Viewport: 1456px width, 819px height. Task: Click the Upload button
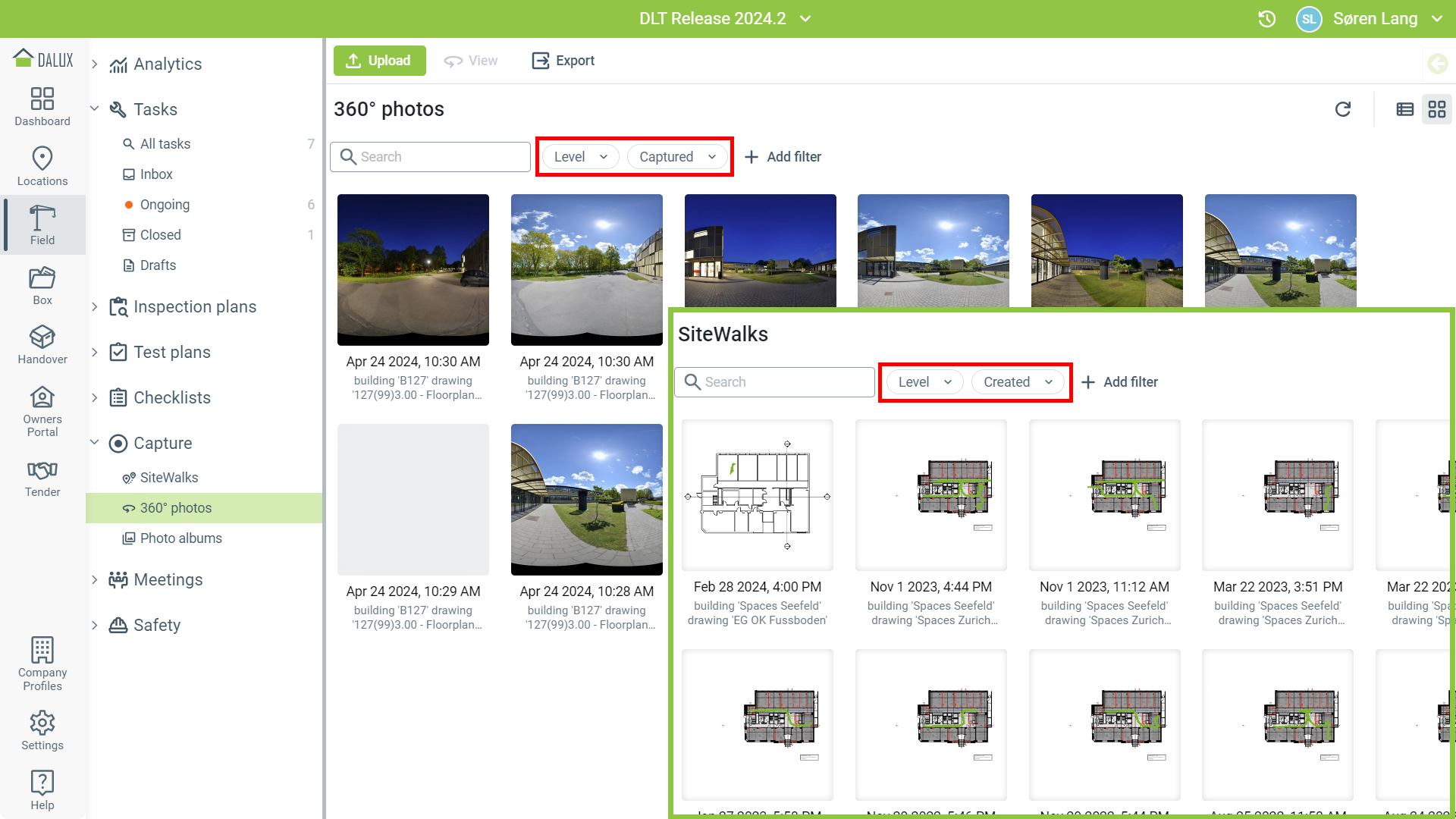(x=379, y=61)
